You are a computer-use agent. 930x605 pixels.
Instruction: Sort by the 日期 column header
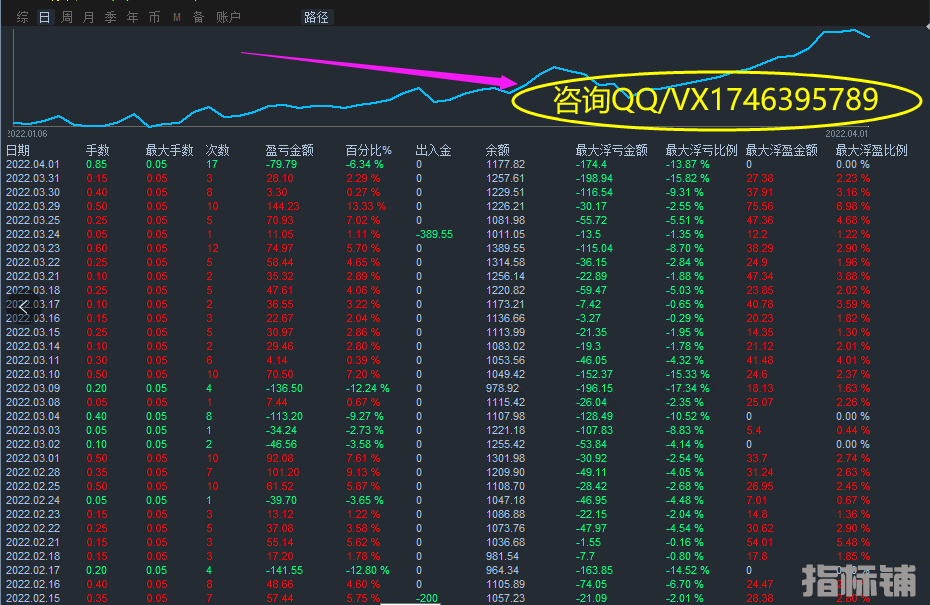coord(18,150)
